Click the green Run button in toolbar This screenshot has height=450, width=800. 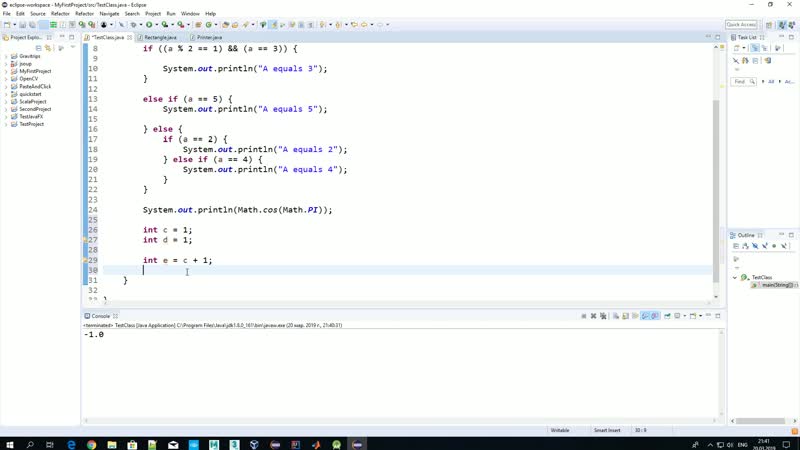(149, 24)
